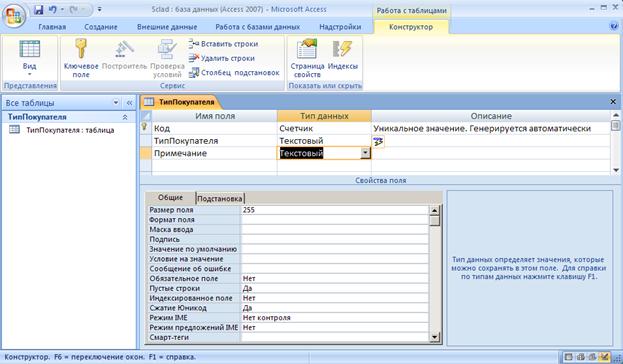This screenshot has width=623, height=364.
Task: Click property update options smart icon
Action: pyautogui.click(x=378, y=141)
